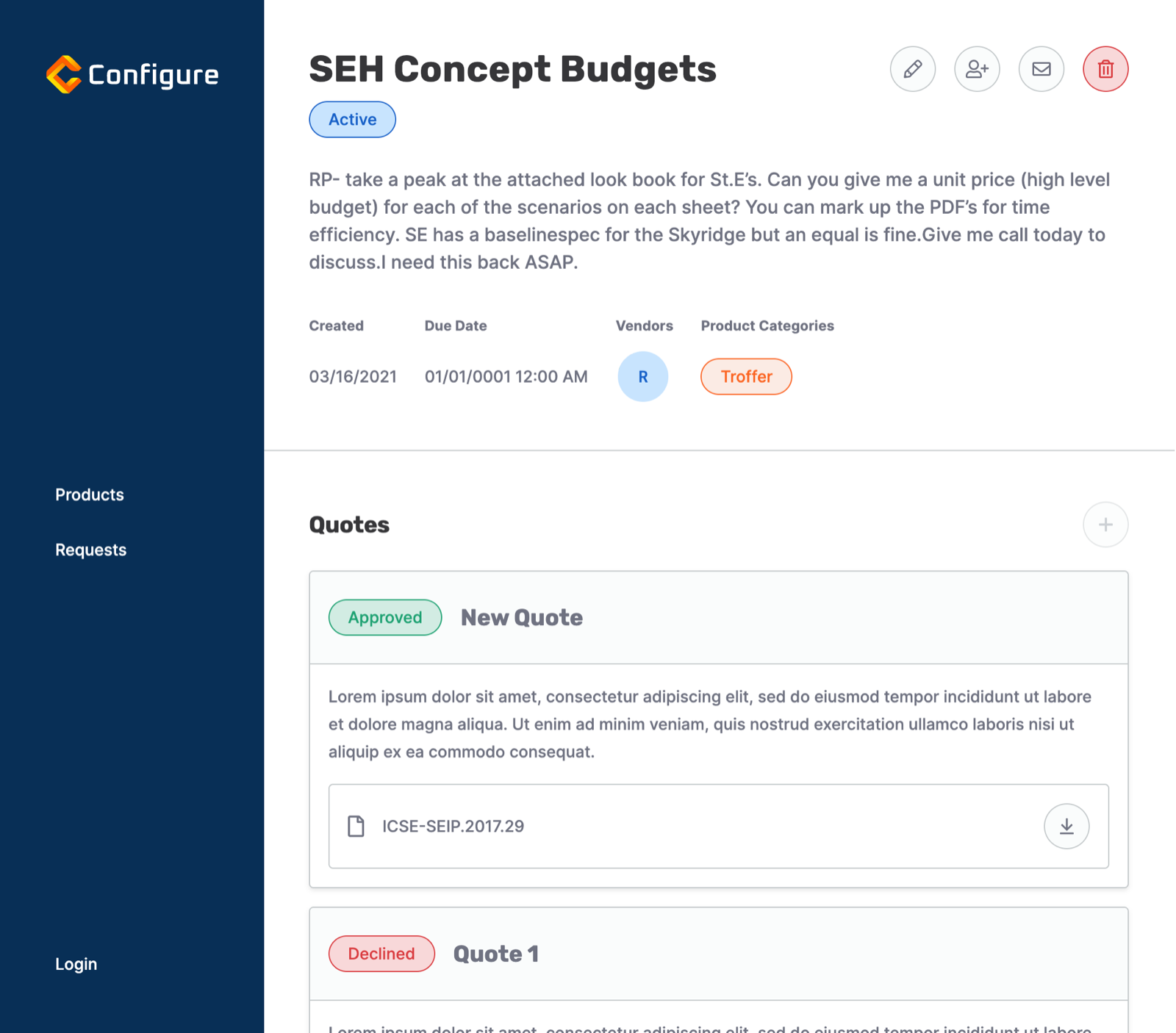Click the pencil edit icon
The height and width of the screenshot is (1033, 1176).
(912, 69)
